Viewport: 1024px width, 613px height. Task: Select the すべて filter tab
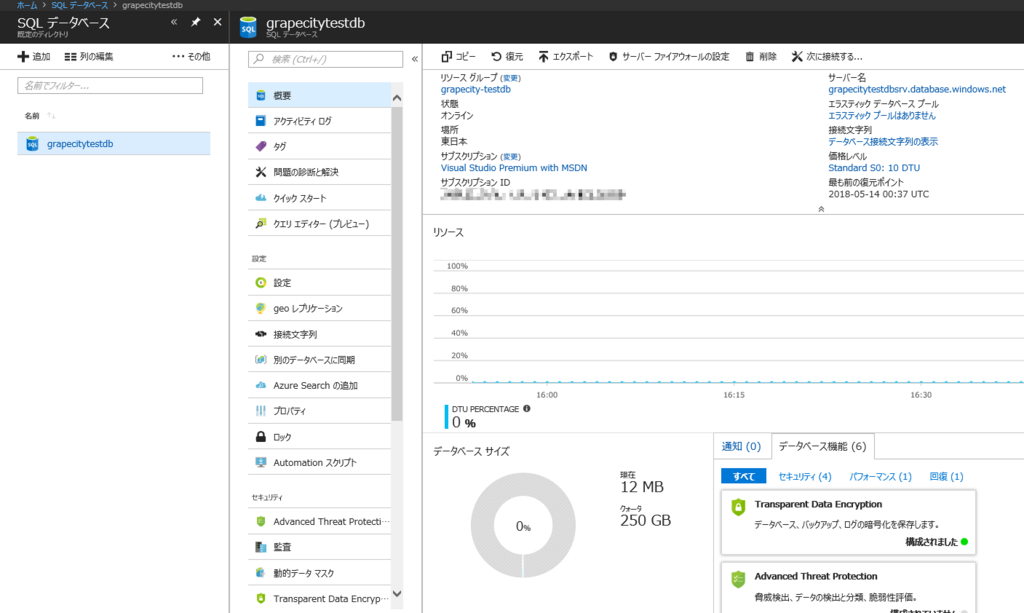743,477
